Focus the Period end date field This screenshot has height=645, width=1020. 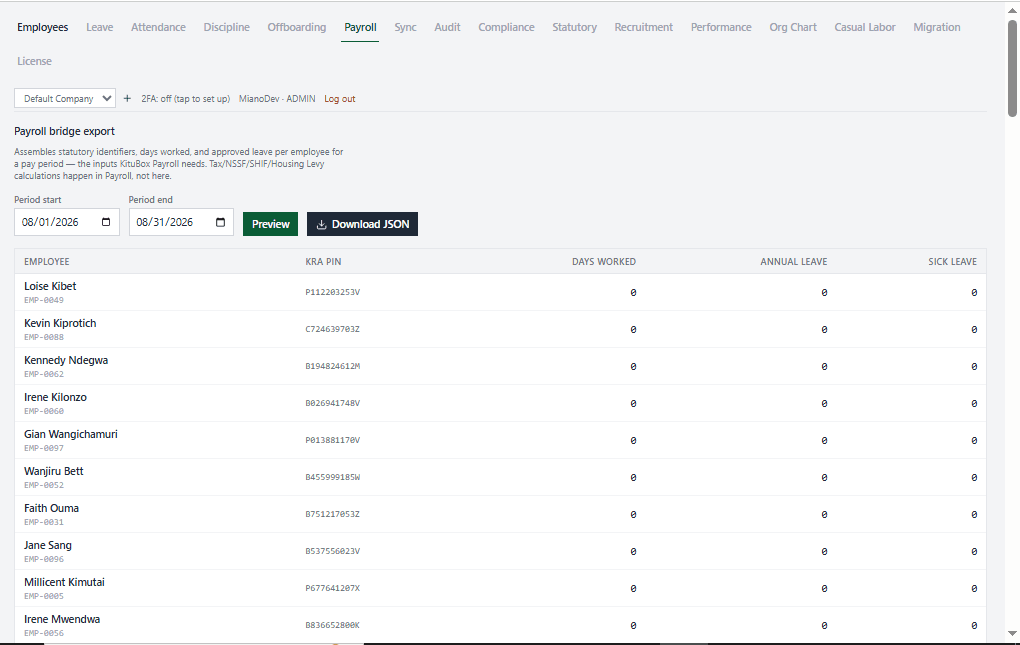pyautogui.click(x=181, y=222)
